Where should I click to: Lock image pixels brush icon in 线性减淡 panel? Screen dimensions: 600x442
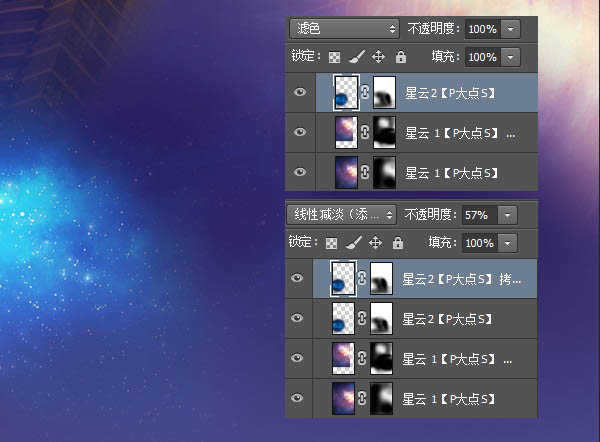[x=354, y=243]
